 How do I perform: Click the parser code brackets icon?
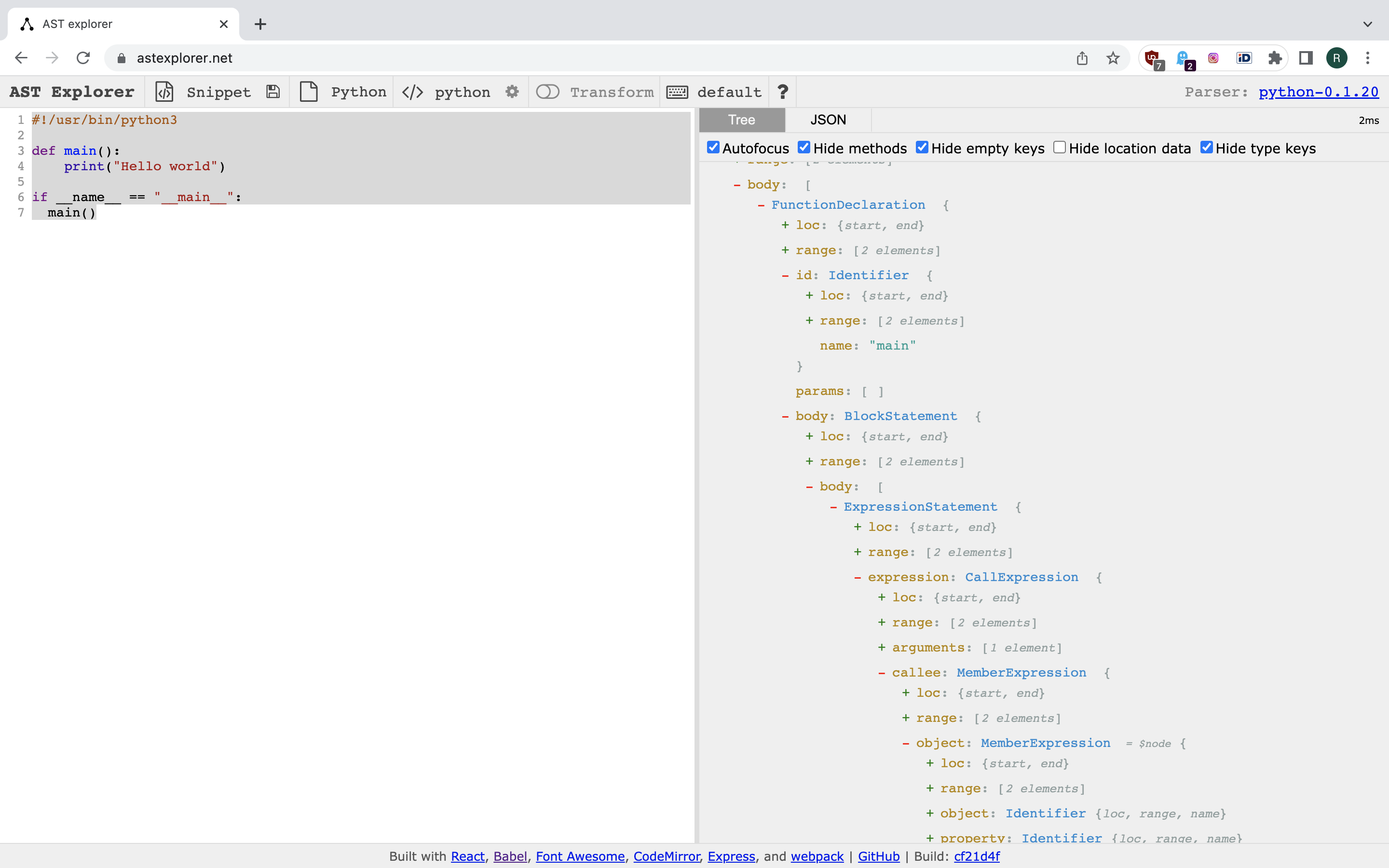click(413, 92)
